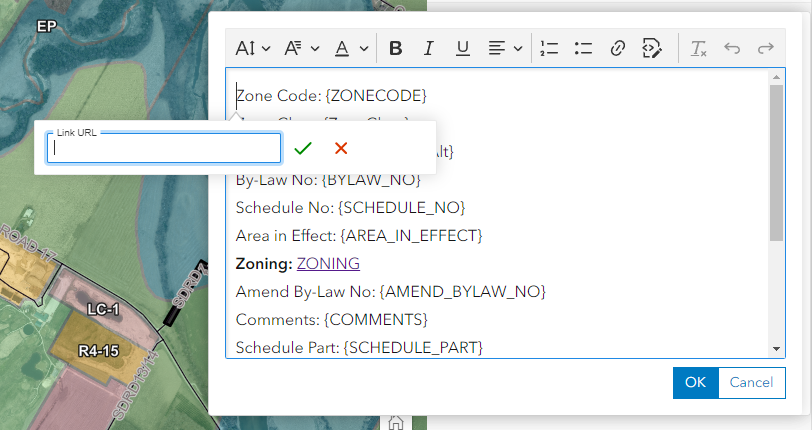
Task: Cancel link entry with red X
Action: 341,149
